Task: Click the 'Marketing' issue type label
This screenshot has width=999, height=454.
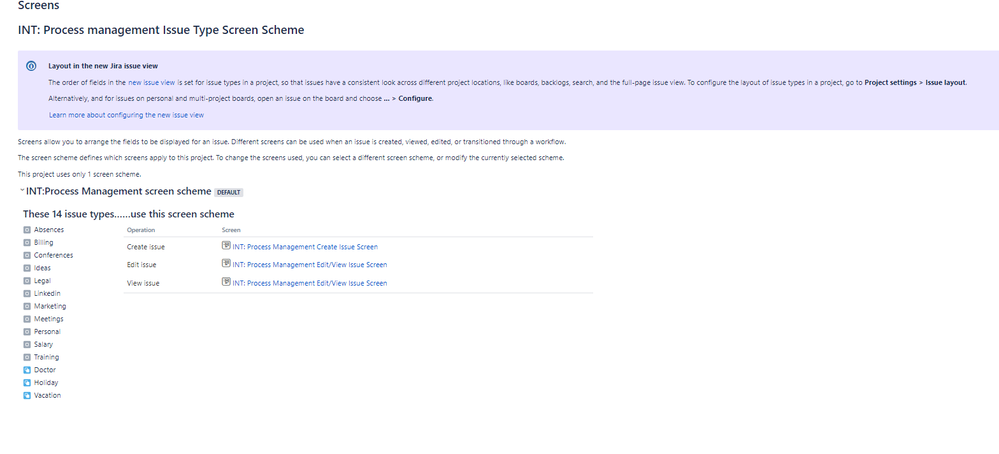Action: [50, 306]
